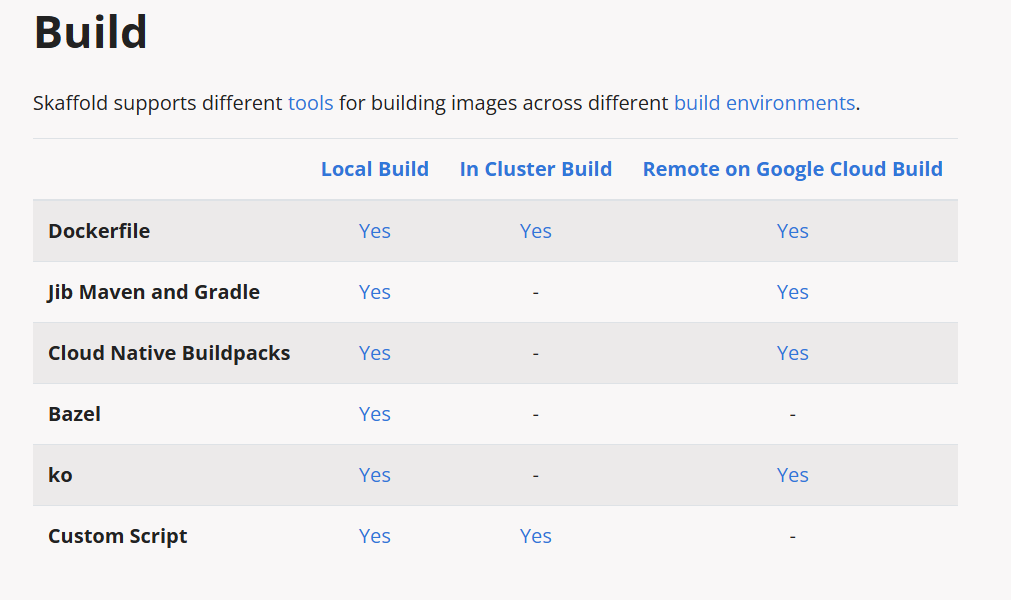
Task: Click Yes for Dockerfile under In Cluster Build
Action: pyautogui.click(x=536, y=231)
